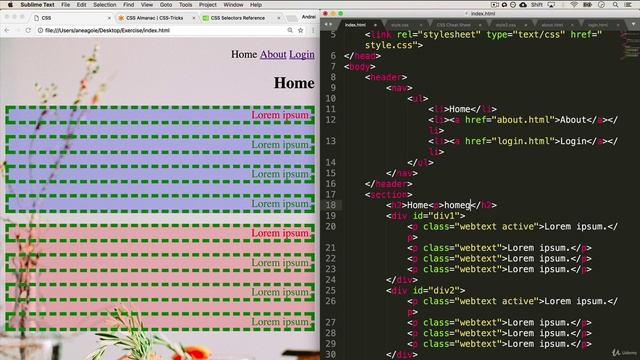The image size is (640, 360).
Task: Close the style.css tab in Sublime
Action: point(421,25)
